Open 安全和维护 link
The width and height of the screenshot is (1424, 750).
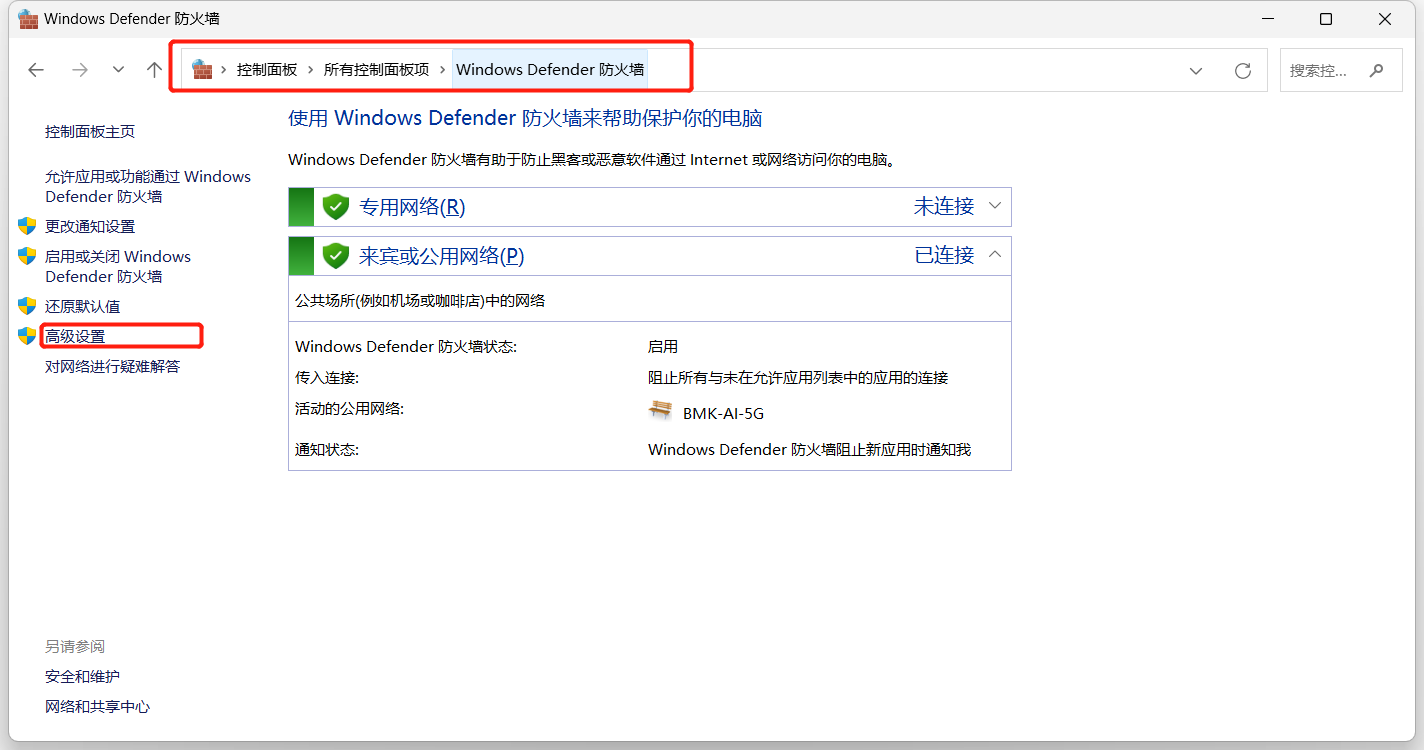[x=82, y=676]
